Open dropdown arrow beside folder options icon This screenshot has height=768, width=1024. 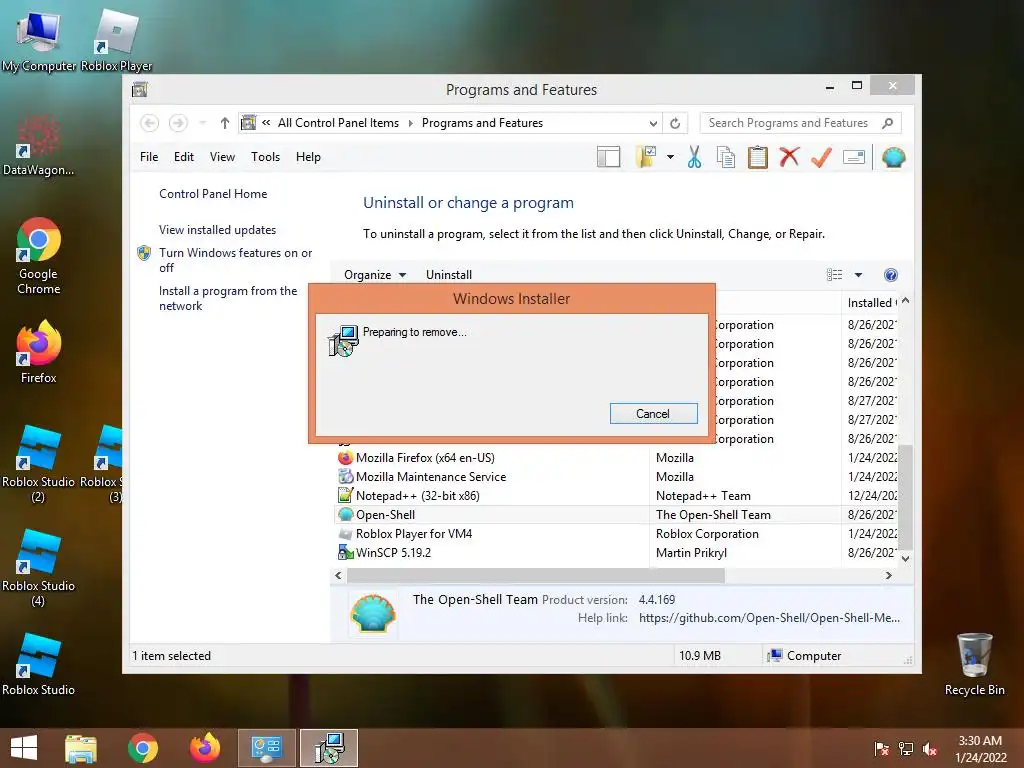[x=670, y=157]
